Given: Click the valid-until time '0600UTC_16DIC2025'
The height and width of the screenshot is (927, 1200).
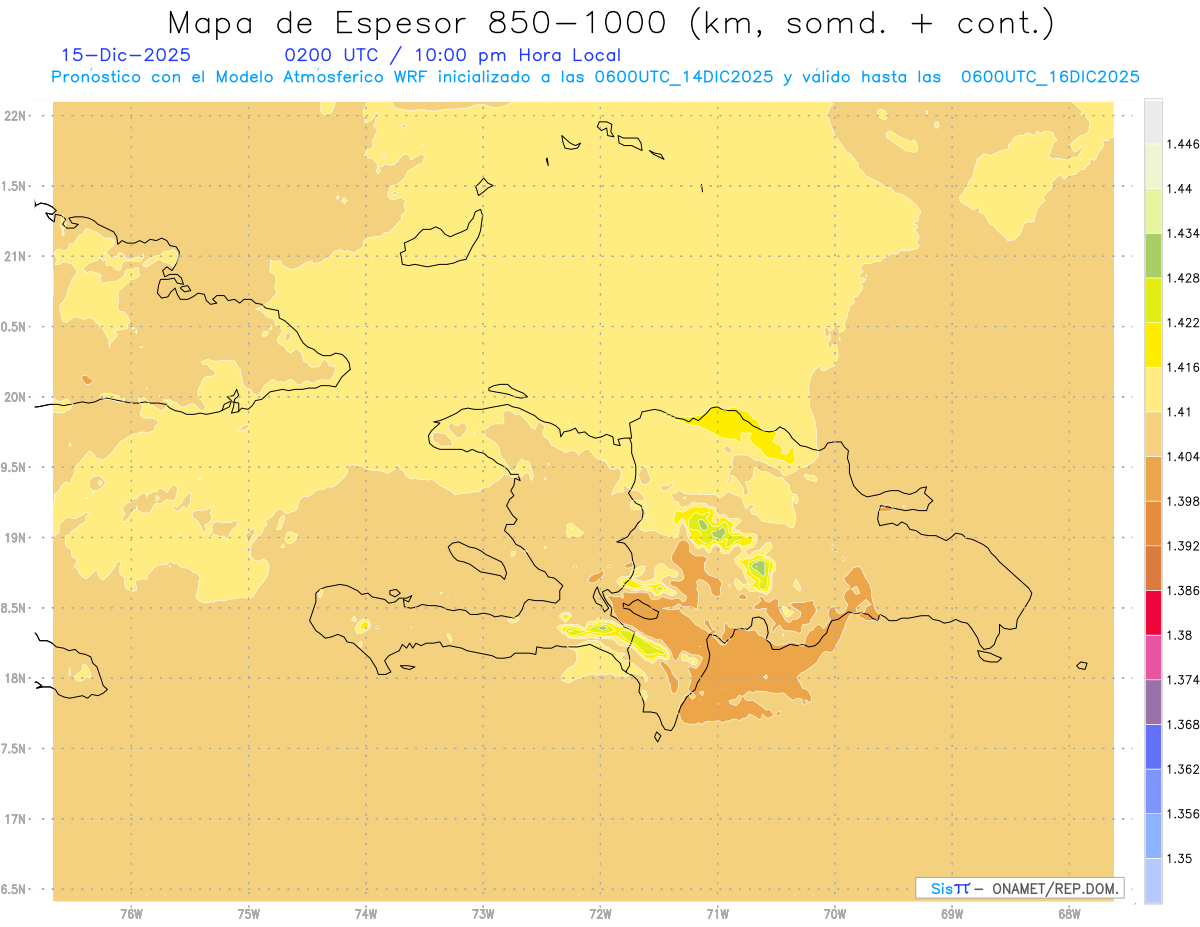Looking at the screenshot, I should point(1050,77).
